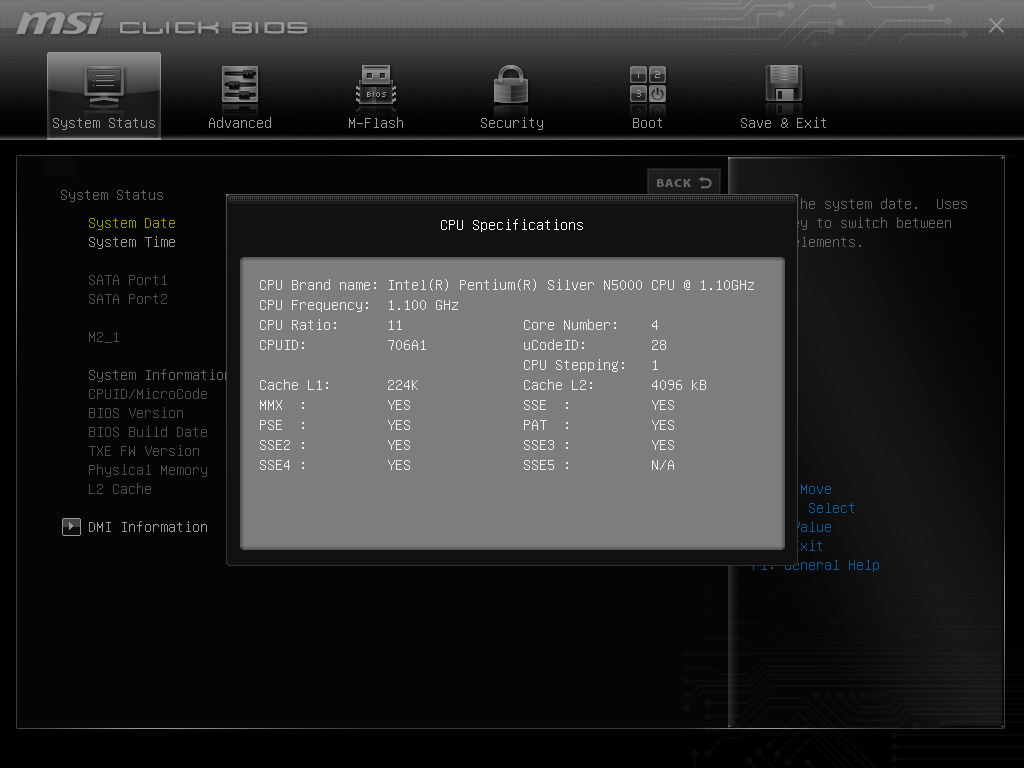Click the Select key hint text
Viewport: 1024px width, 768px height.
pos(831,508)
